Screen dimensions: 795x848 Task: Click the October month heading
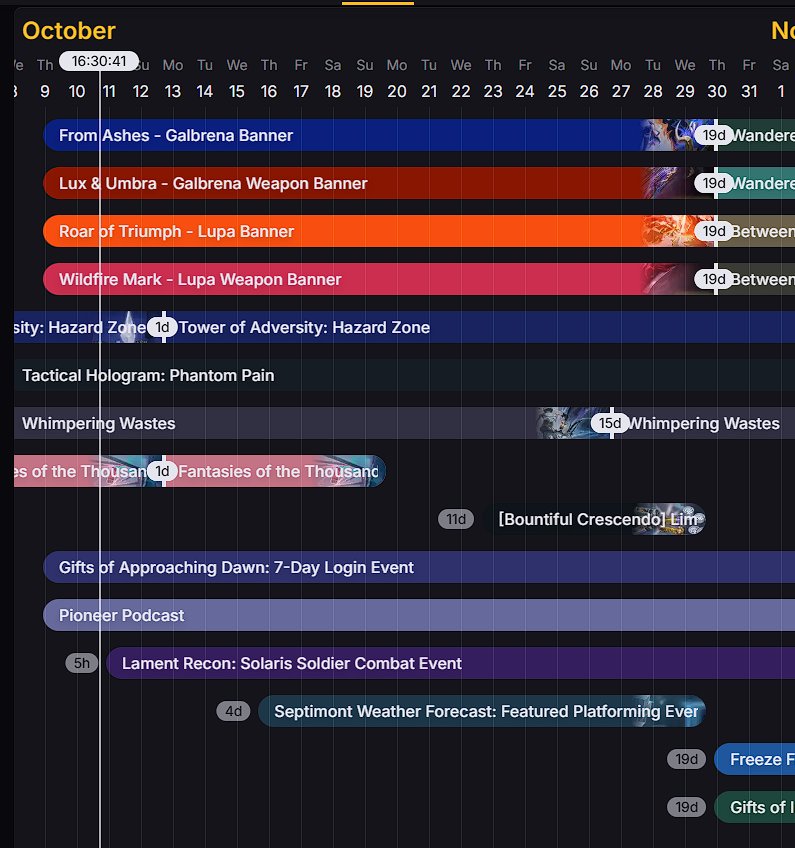(69, 31)
